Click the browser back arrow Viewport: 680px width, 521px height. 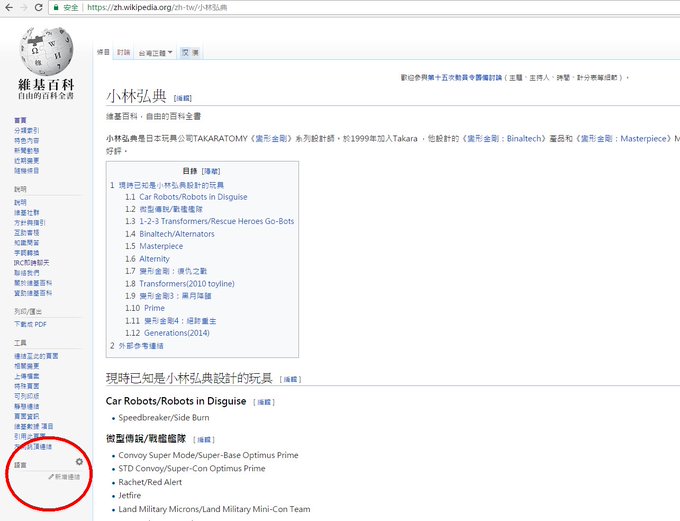click(x=9, y=7)
